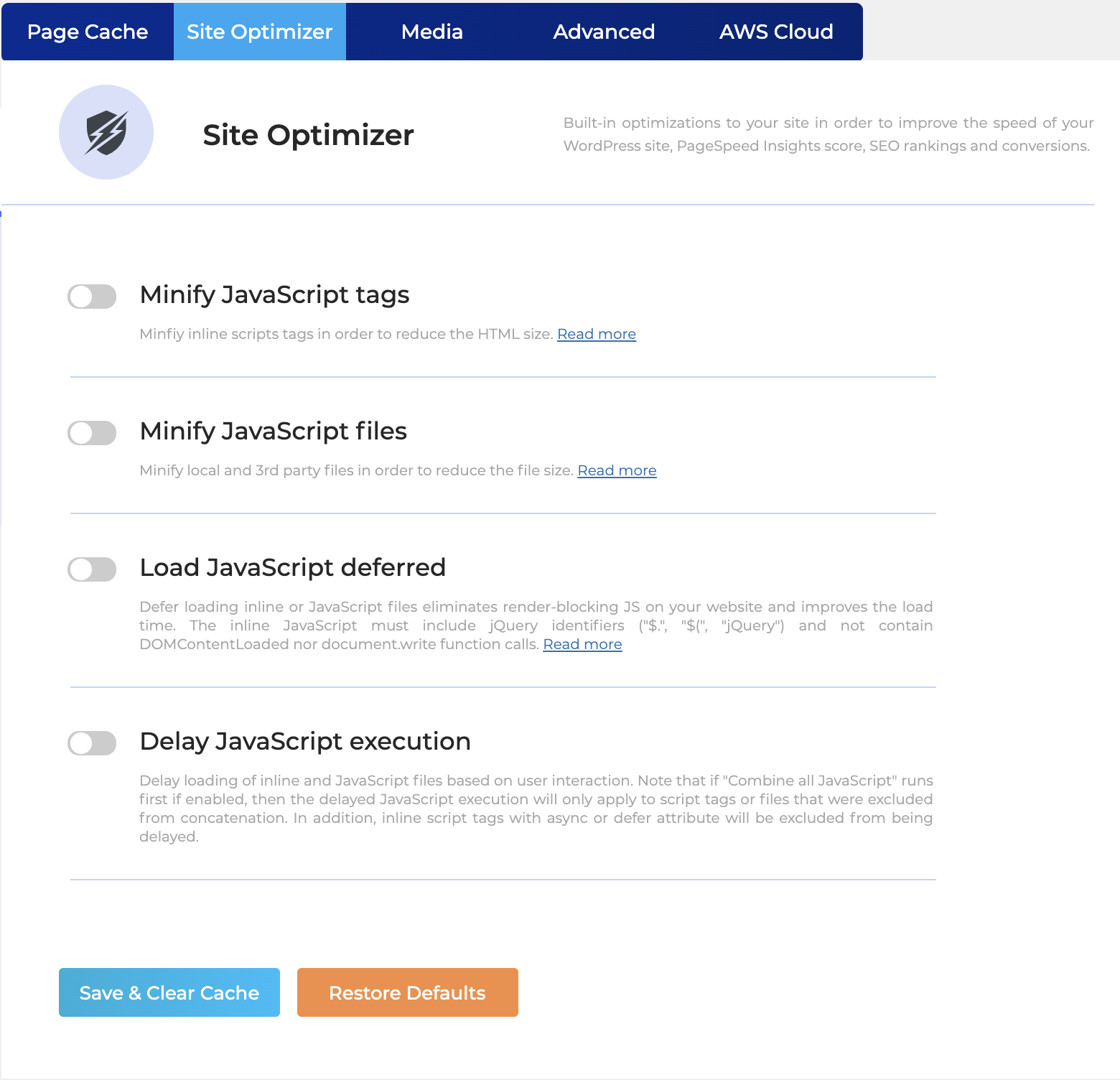Viewport: 1120px width, 1080px height.
Task: Follow Read more link for Minify JavaScript files
Action: (617, 470)
